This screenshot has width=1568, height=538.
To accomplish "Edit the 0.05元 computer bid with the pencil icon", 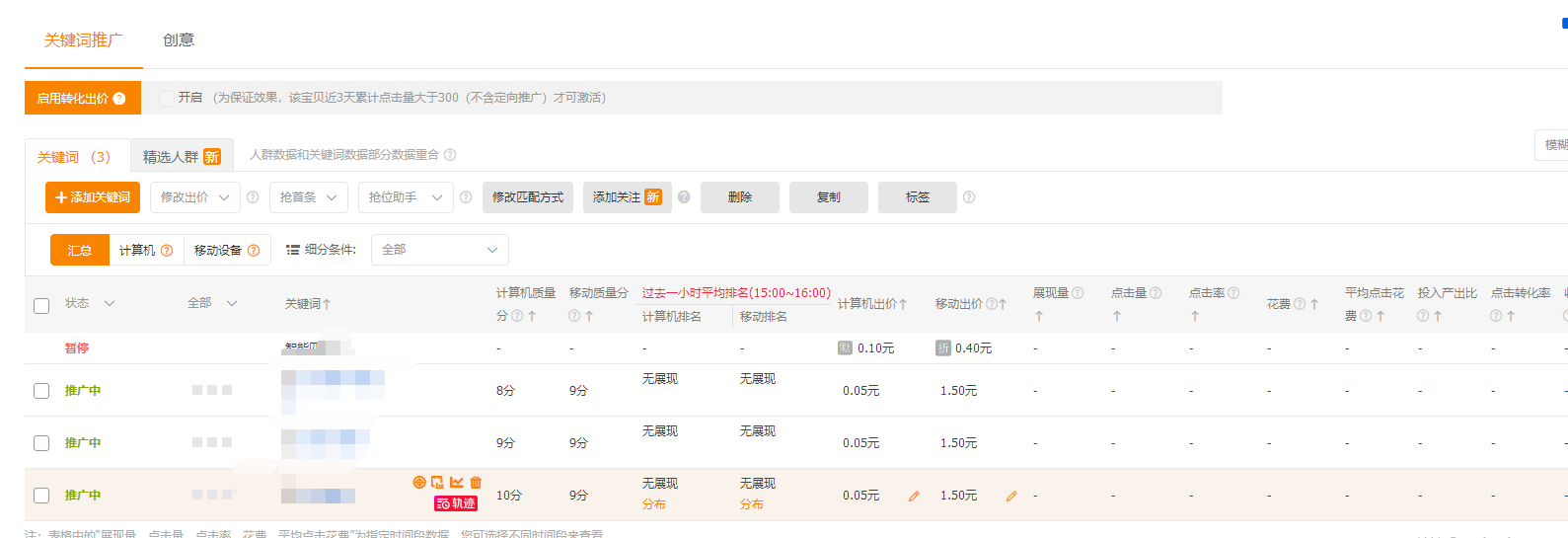I will 914,497.
